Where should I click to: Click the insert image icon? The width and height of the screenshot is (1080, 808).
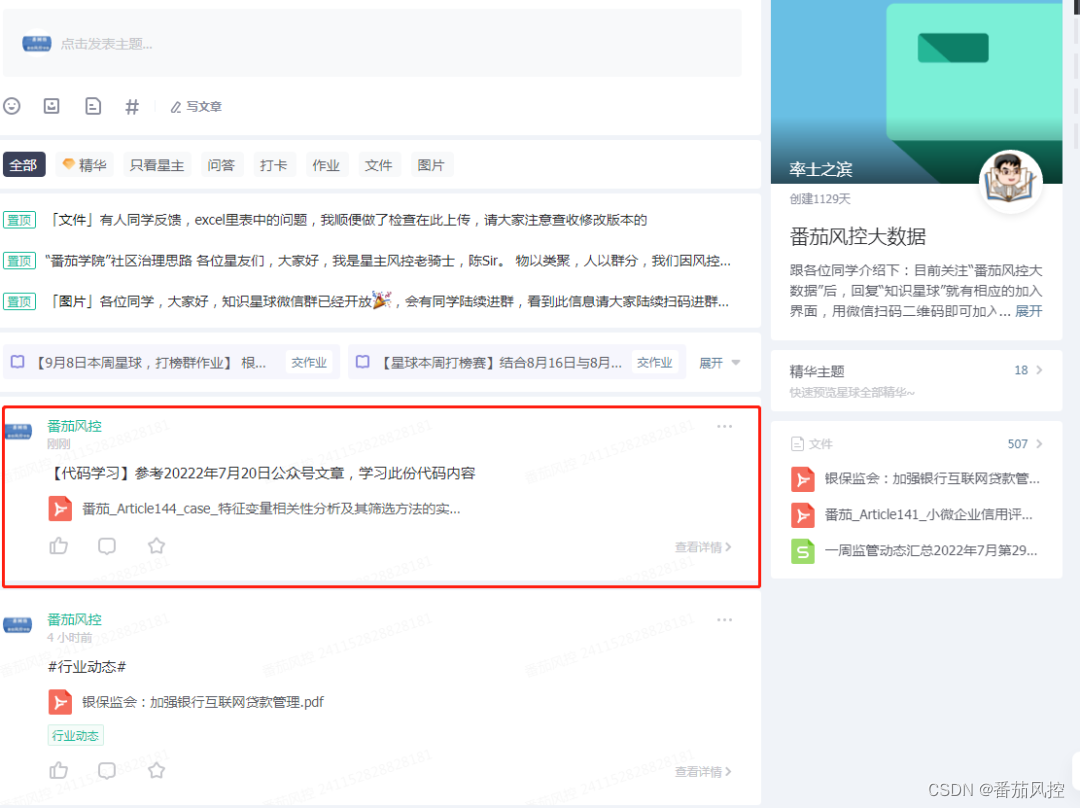tap(52, 106)
